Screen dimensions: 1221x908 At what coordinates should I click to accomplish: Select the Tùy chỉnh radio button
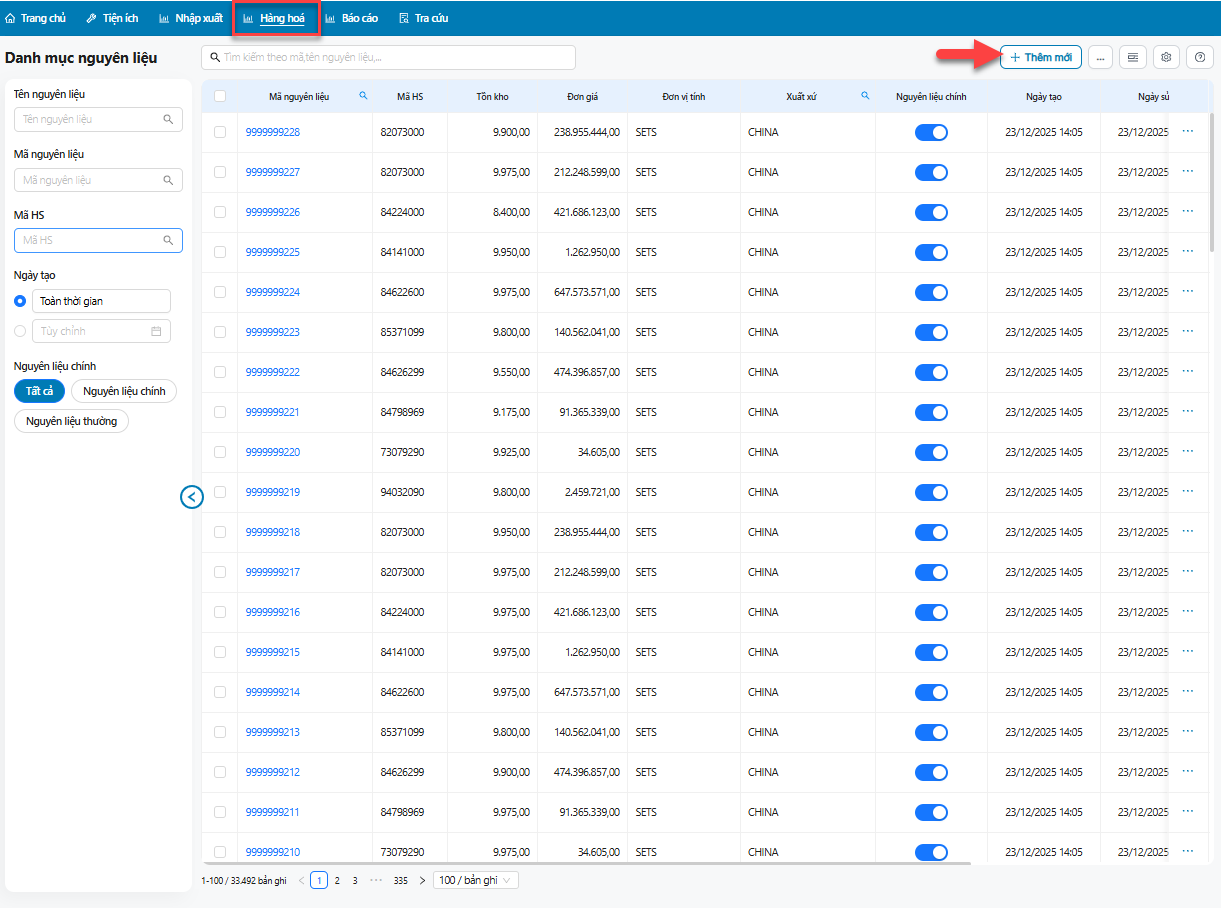pos(20,331)
